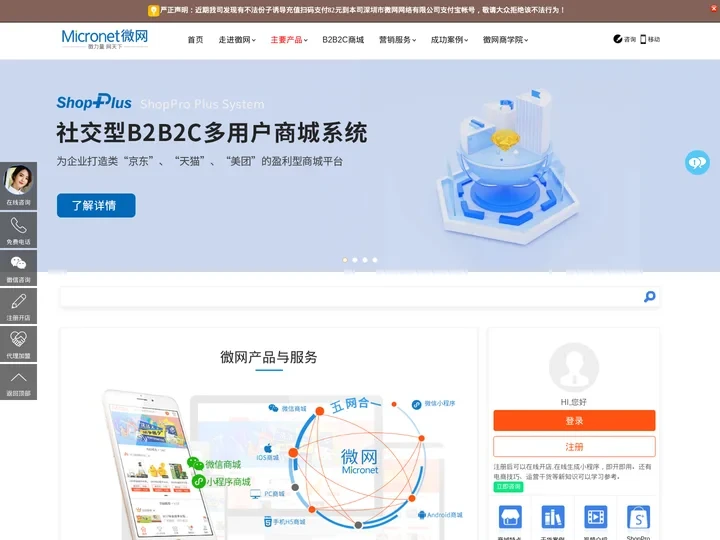Open the floating chat bubble icon
Screen dimensions: 720x540
pyautogui.click(x=697, y=163)
